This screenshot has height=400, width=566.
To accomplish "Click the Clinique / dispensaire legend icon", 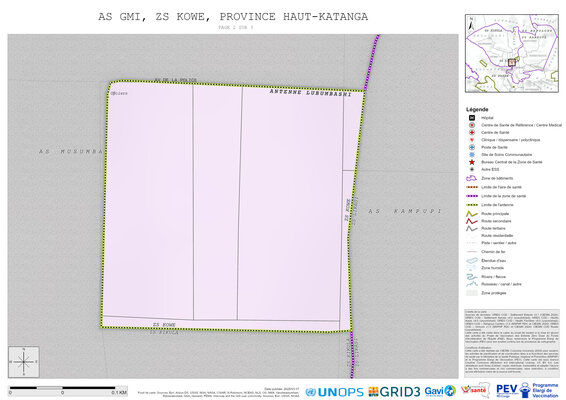I will [x=471, y=140].
